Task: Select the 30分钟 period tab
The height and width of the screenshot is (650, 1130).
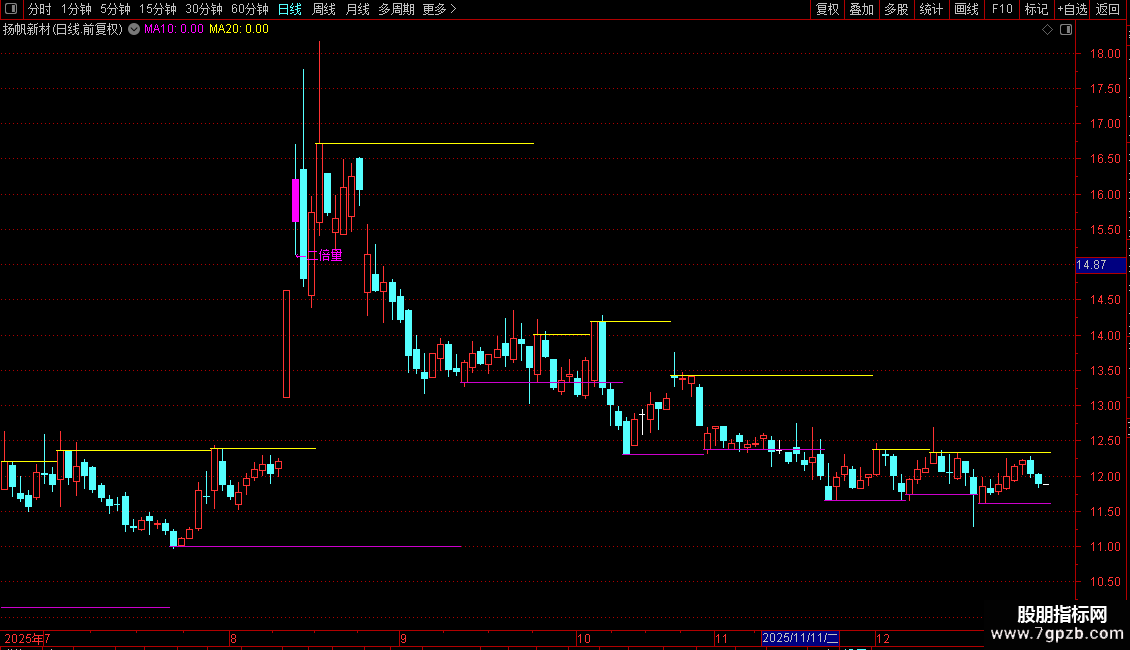Action: pyautogui.click(x=203, y=9)
